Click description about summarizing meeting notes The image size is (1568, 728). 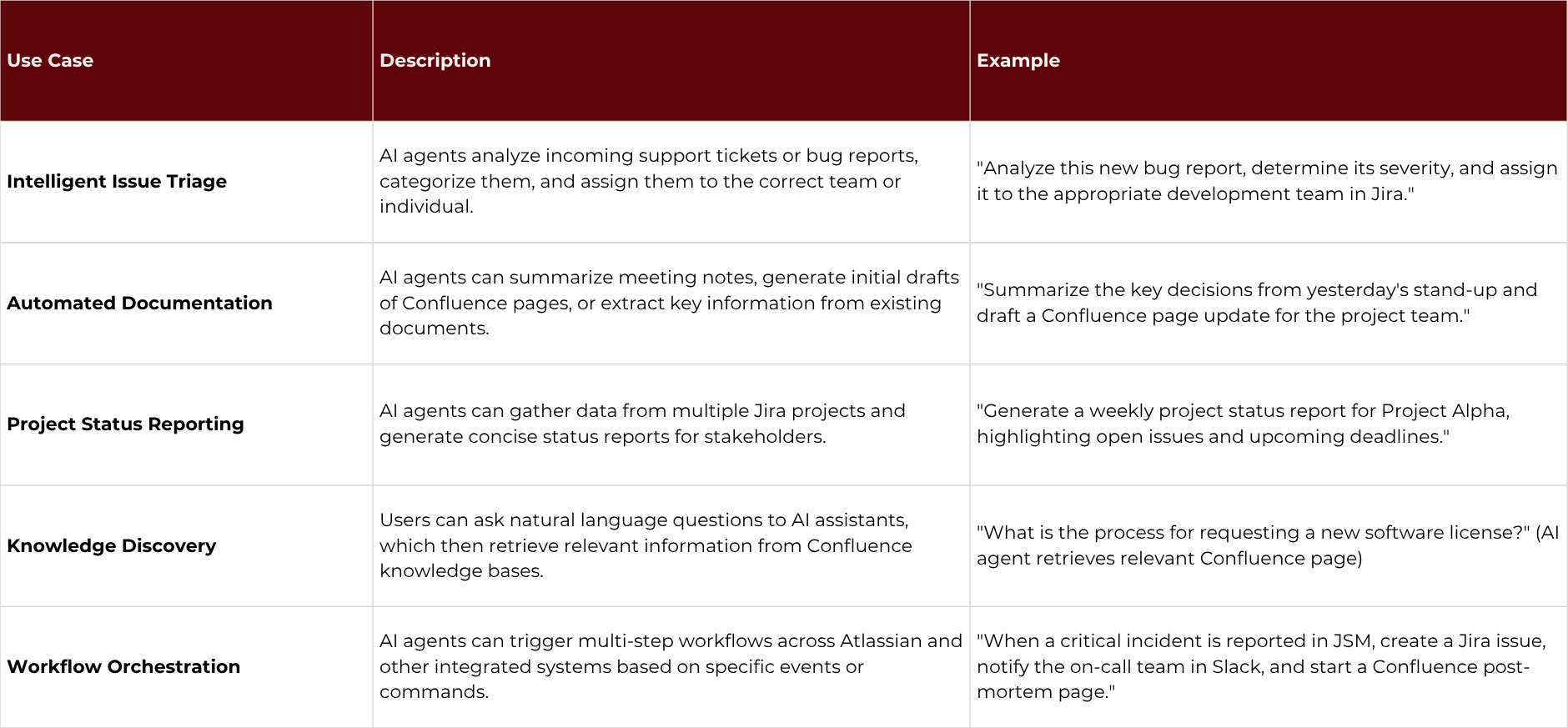point(668,303)
